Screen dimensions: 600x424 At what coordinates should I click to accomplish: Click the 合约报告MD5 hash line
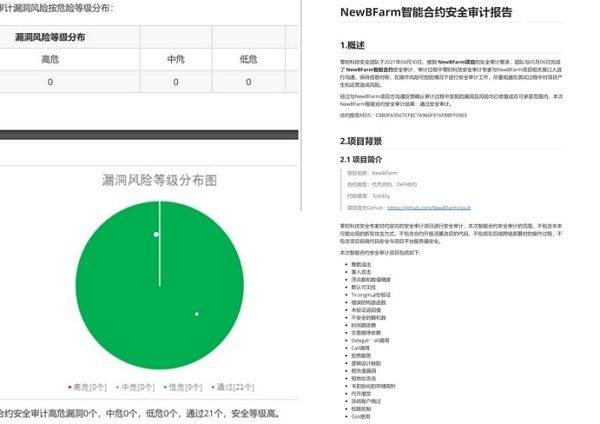403,115
